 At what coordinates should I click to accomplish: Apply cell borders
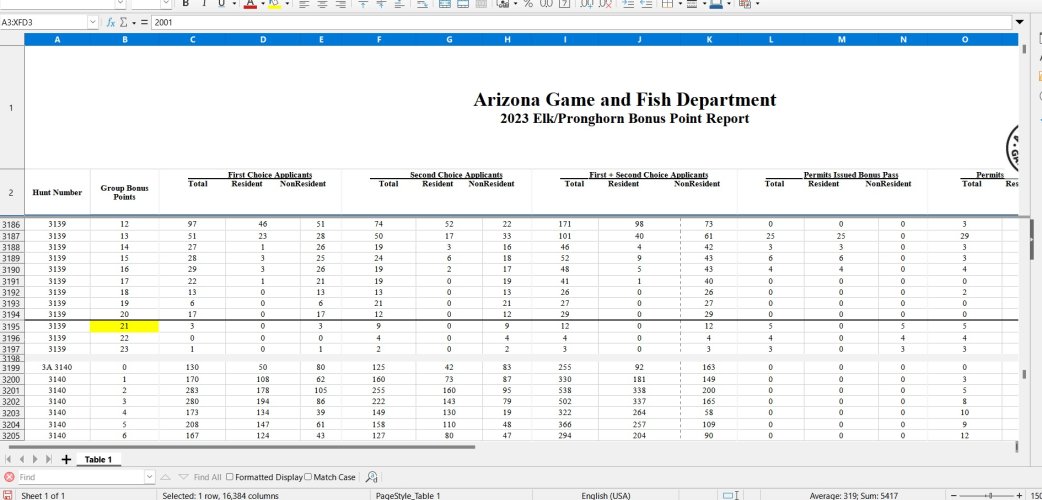[x=667, y=3]
